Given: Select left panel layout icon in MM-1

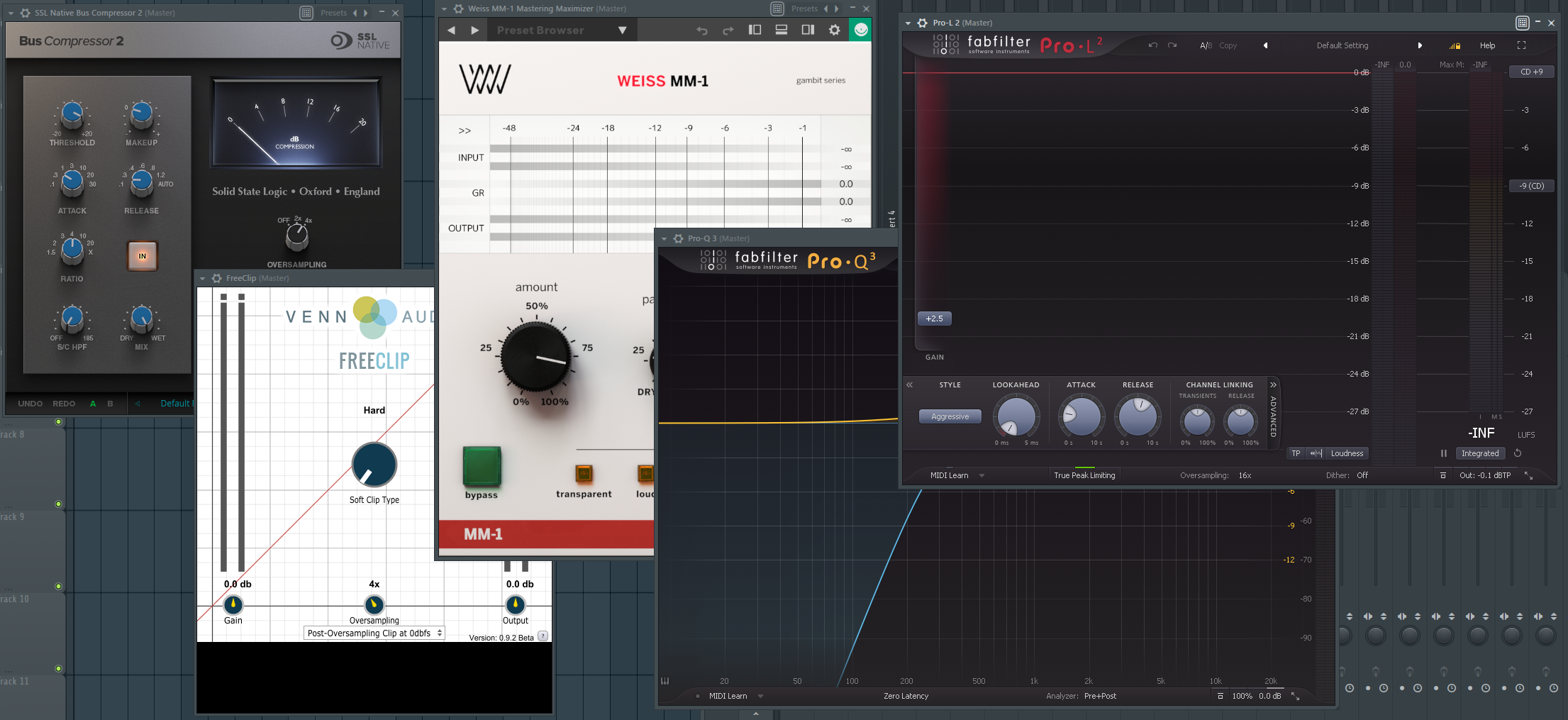Looking at the screenshot, I should pos(755,30).
